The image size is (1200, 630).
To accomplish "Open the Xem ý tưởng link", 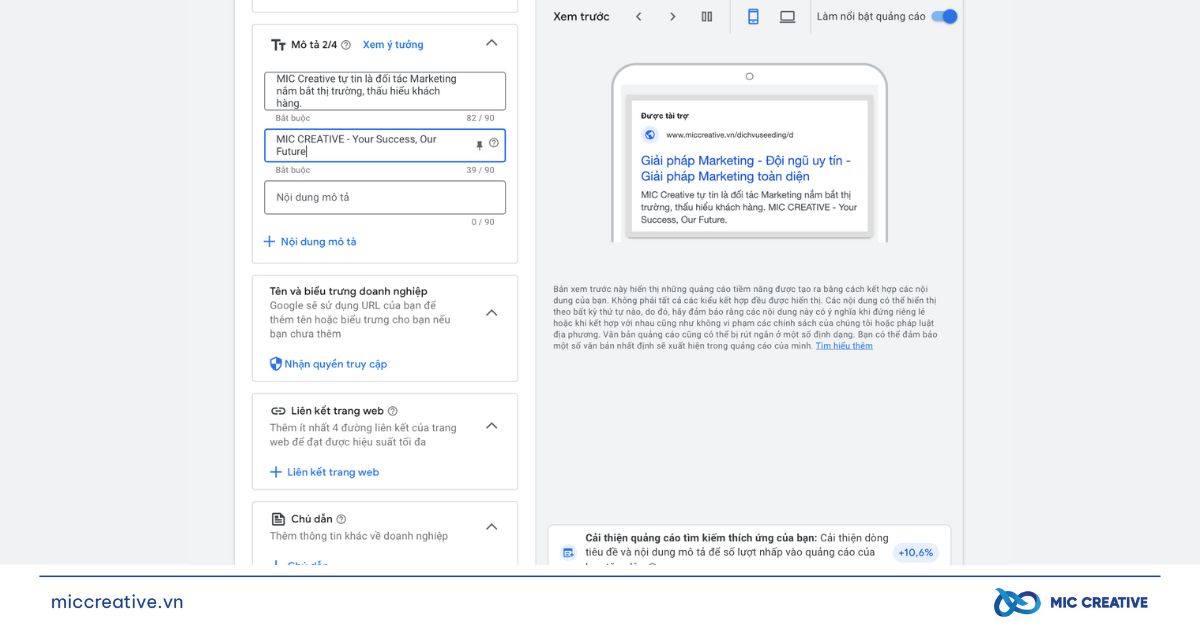I will [393, 45].
